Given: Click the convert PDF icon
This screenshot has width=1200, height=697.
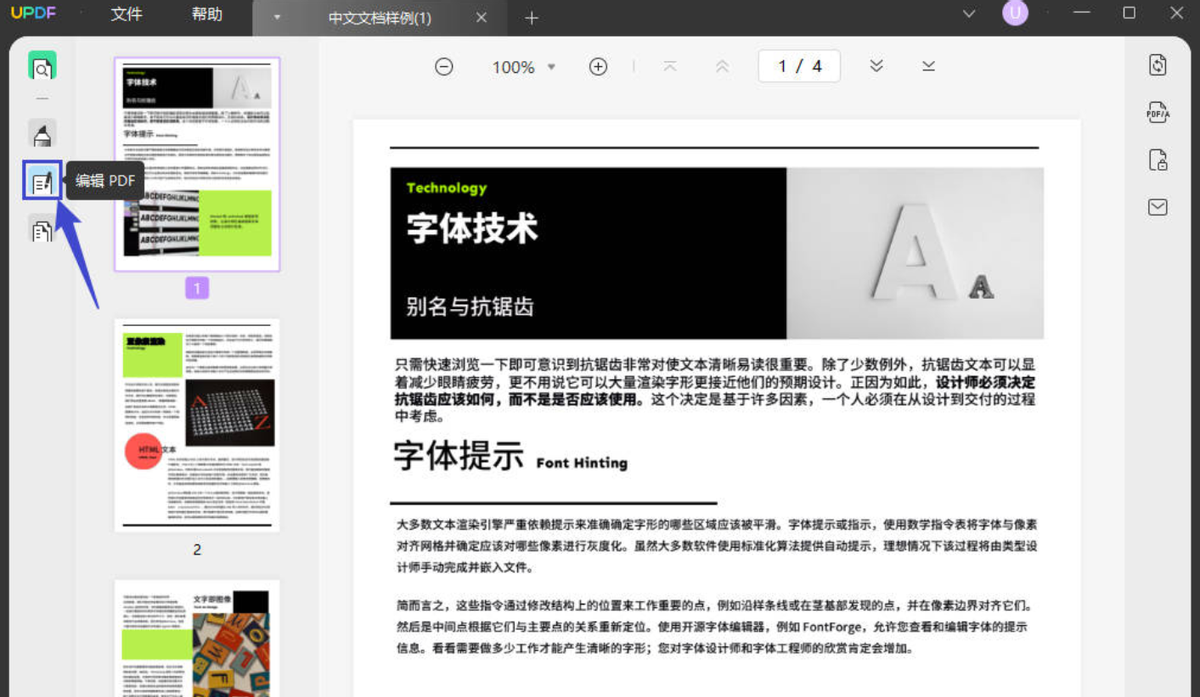Looking at the screenshot, I should click(1158, 65).
